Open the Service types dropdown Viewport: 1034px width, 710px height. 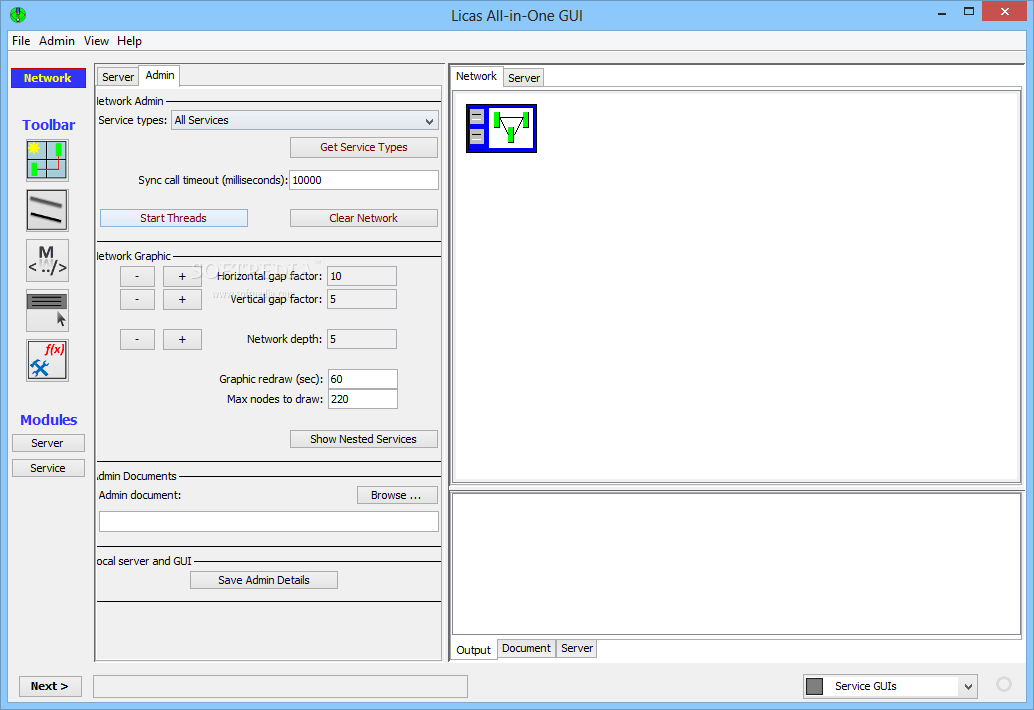[305, 121]
